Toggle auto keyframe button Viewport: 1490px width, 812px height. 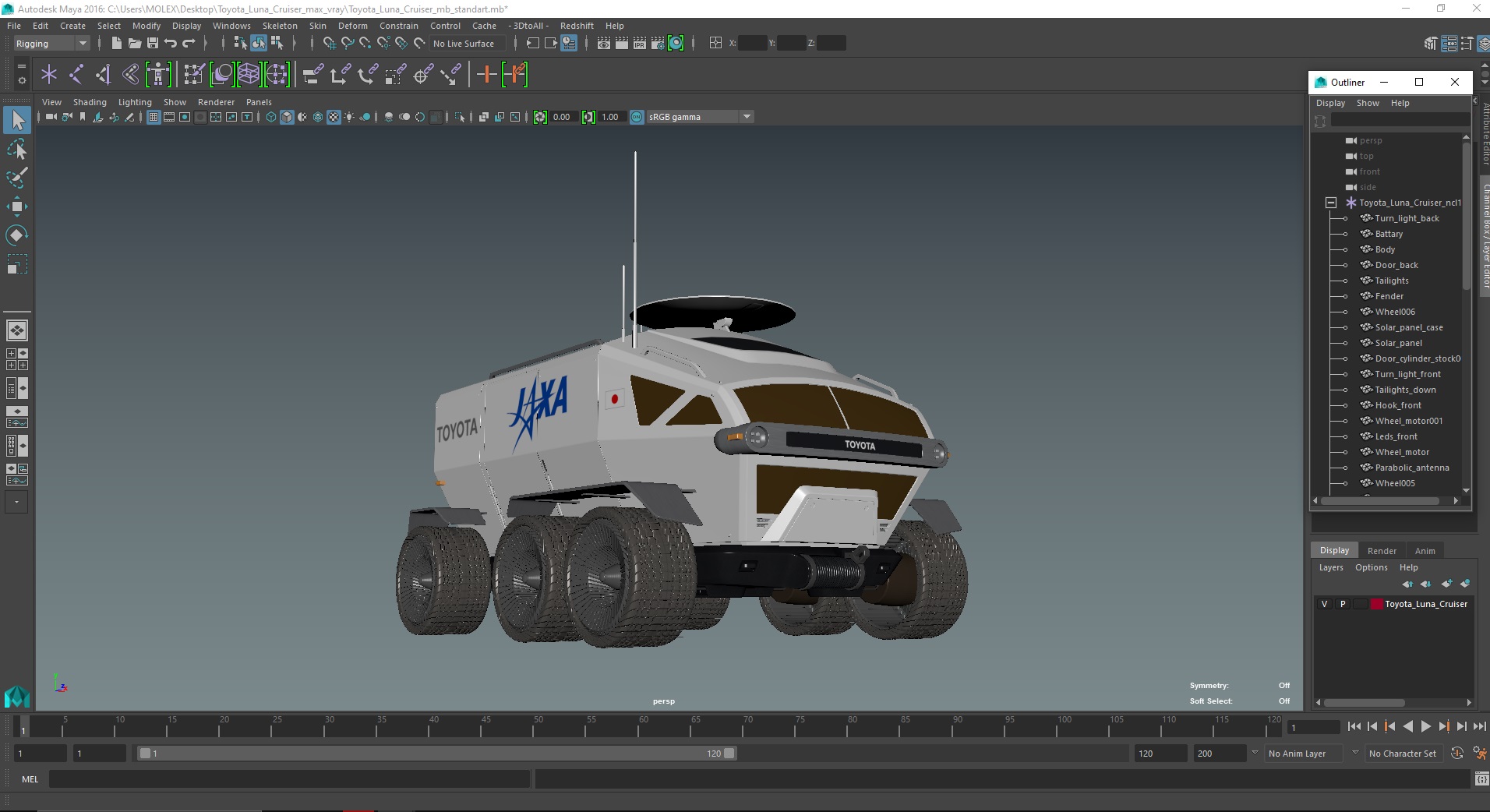(x=1456, y=754)
